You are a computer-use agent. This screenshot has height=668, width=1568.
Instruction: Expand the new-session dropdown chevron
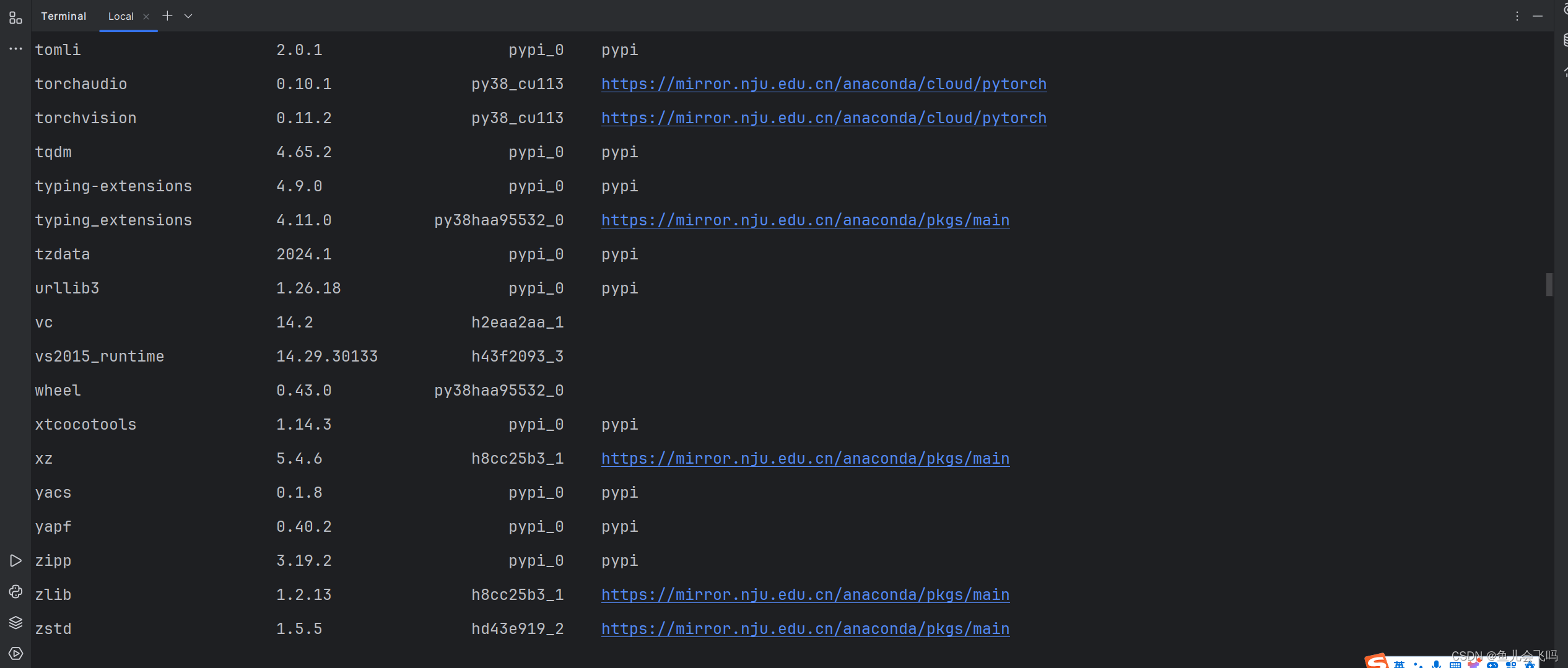(x=188, y=17)
